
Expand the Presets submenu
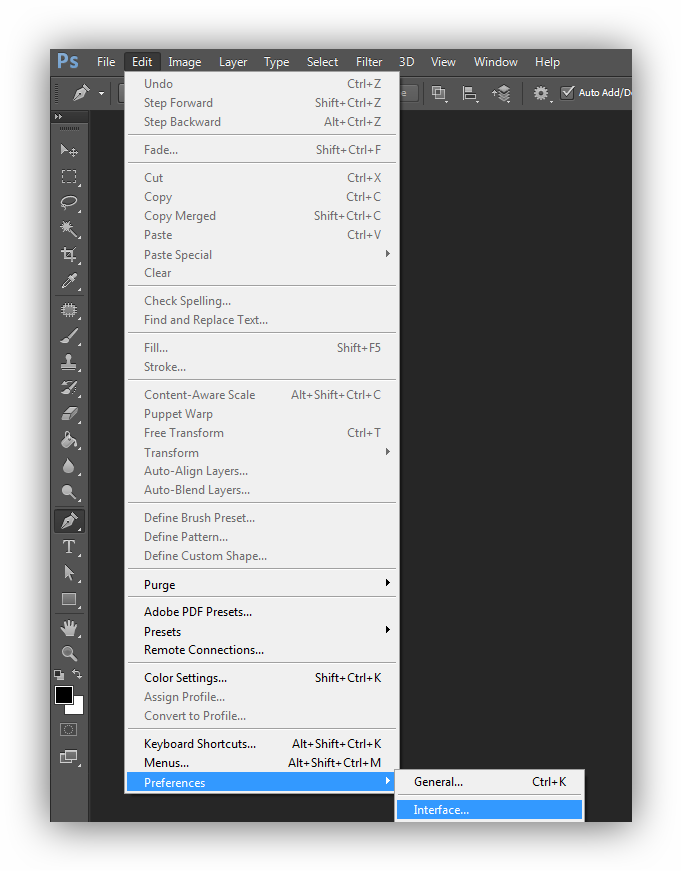click(262, 631)
